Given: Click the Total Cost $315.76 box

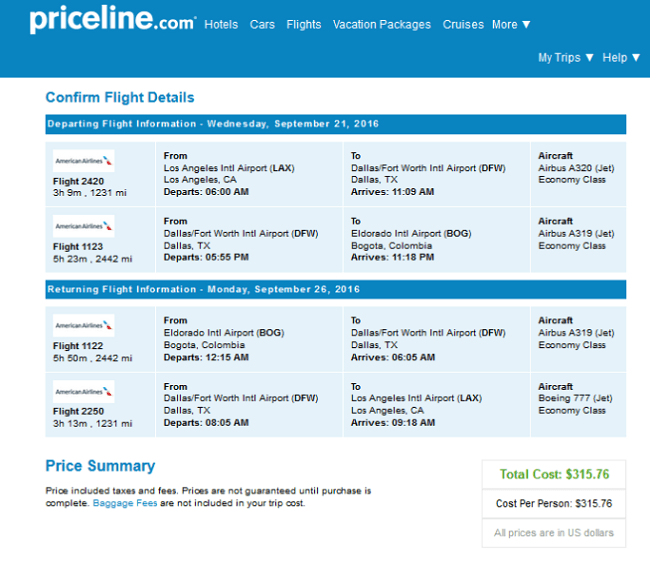Looking at the screenshot, I should click(554, 474).
